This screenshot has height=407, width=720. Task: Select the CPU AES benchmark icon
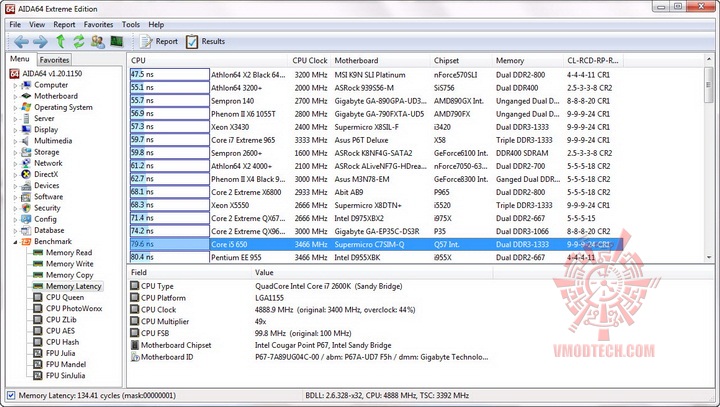point(38,331)
